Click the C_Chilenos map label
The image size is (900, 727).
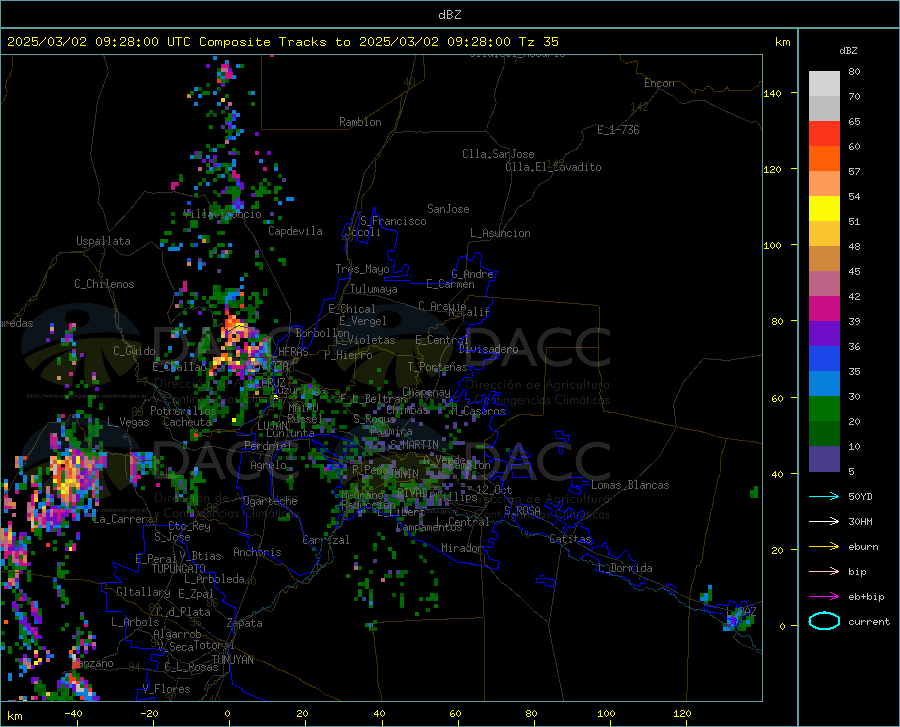pyautogui.click(x=104, y=284)
